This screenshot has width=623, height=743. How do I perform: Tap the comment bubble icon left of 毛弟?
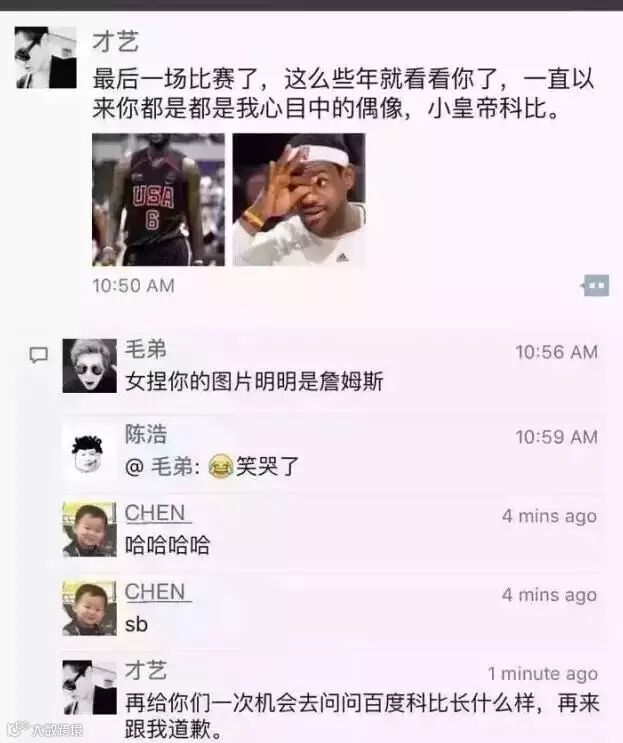[38, 355]
